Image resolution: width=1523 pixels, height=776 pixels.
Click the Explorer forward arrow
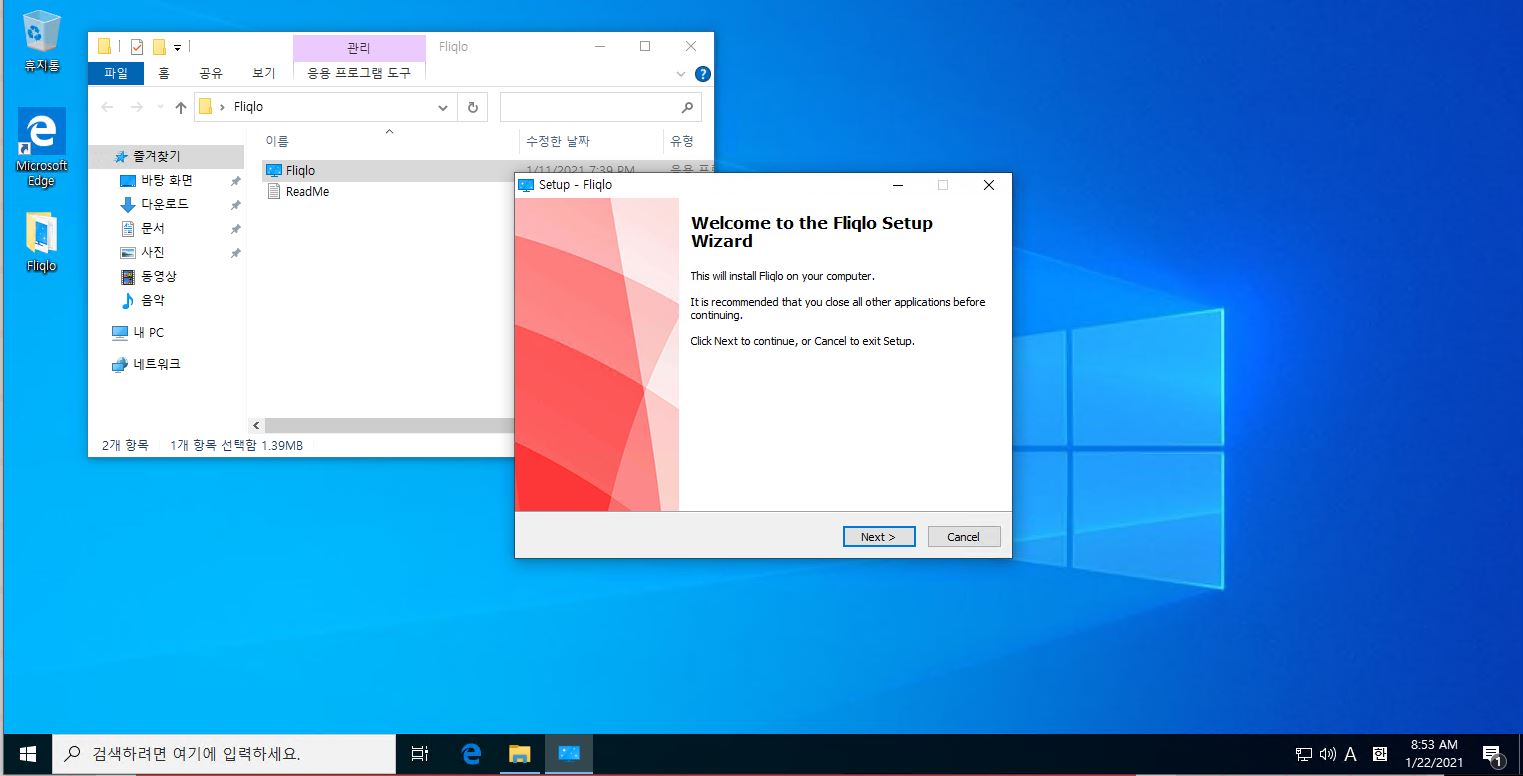[137, 107]
